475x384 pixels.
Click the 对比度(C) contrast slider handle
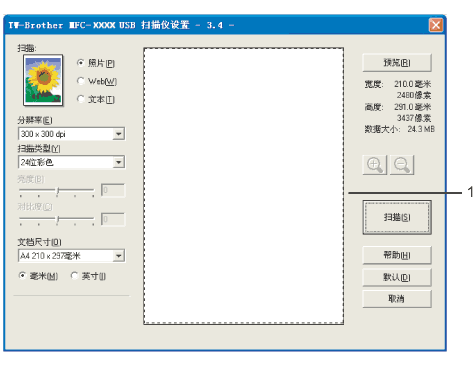[x=58, y=219]
